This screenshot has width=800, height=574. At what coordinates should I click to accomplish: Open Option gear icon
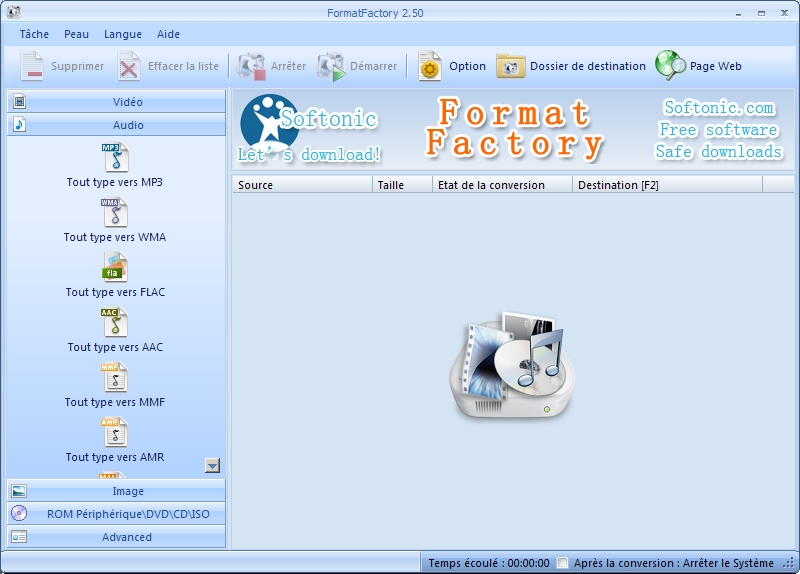430,66
